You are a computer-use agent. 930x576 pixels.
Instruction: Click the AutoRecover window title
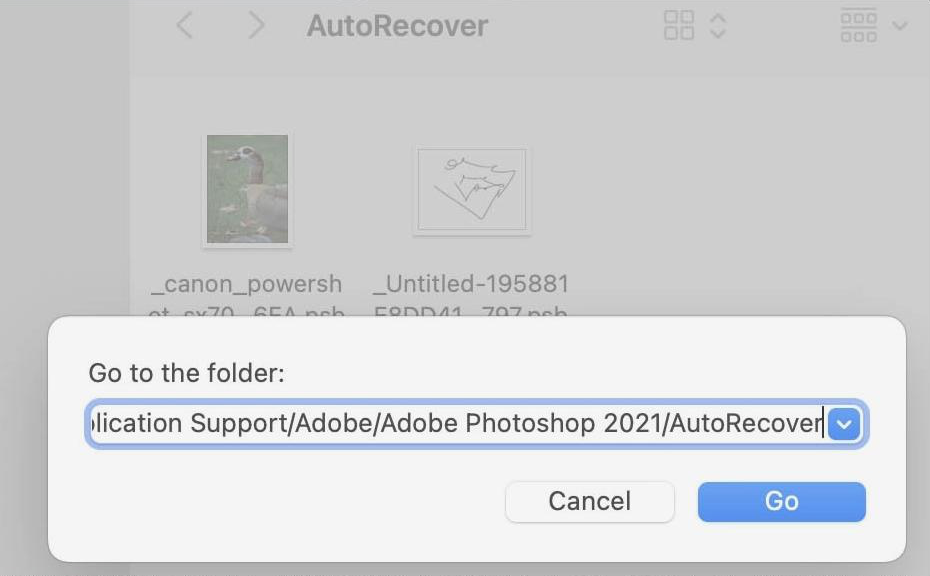[x=396, y=25]
